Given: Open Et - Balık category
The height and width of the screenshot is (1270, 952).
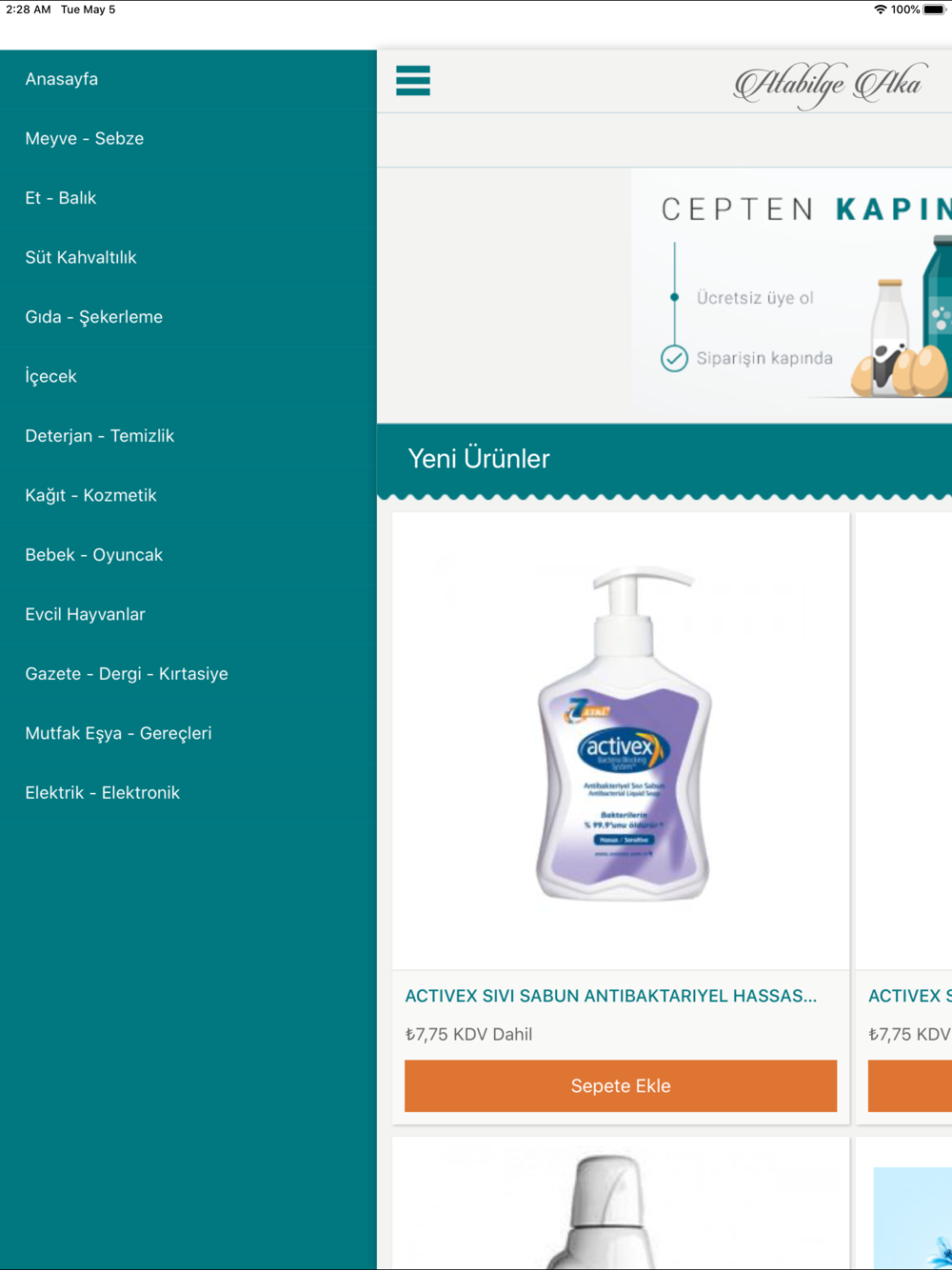Looking at the screenshot, I should [188, 198].
